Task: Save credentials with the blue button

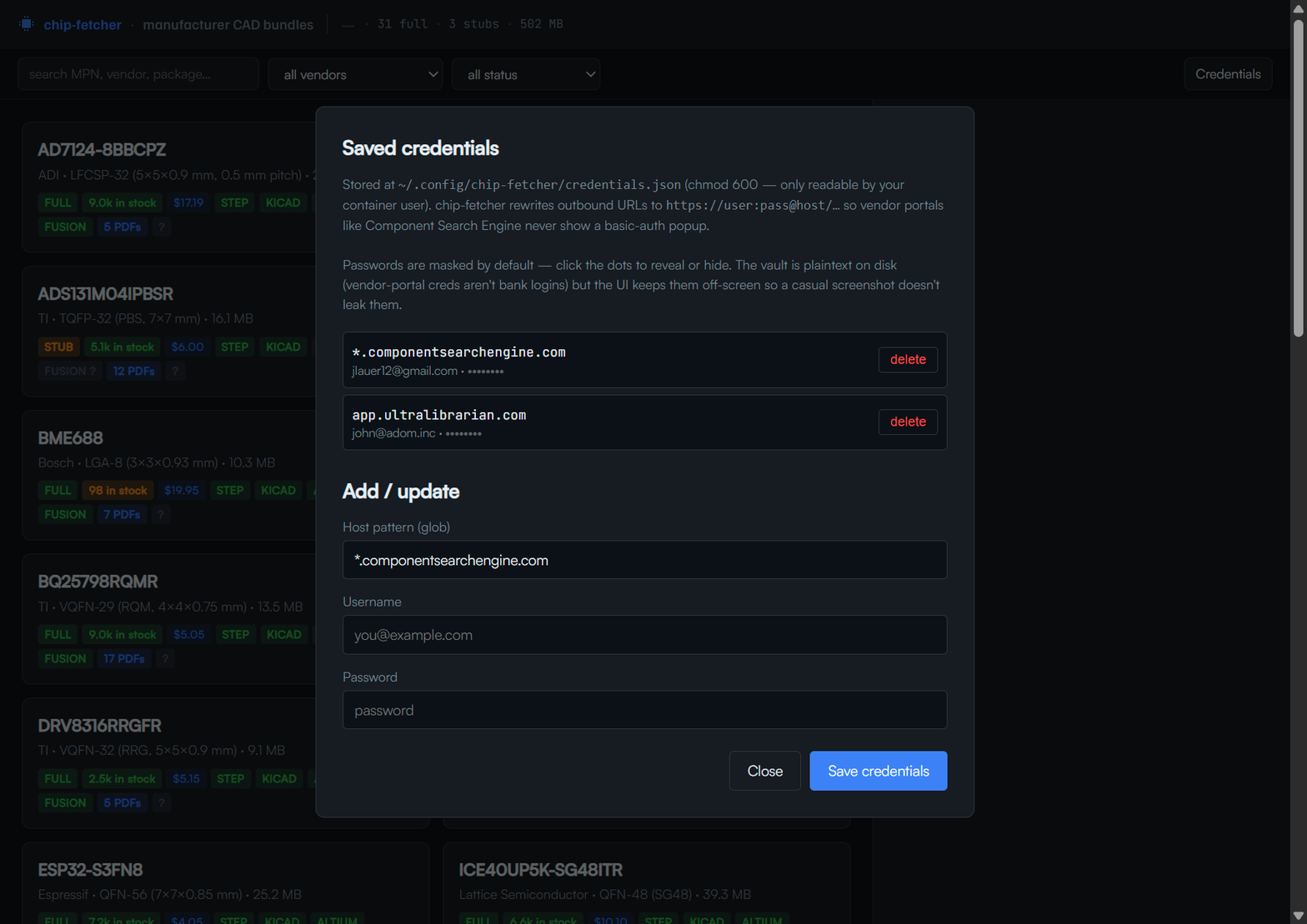Action: click(x=878, y=771)
